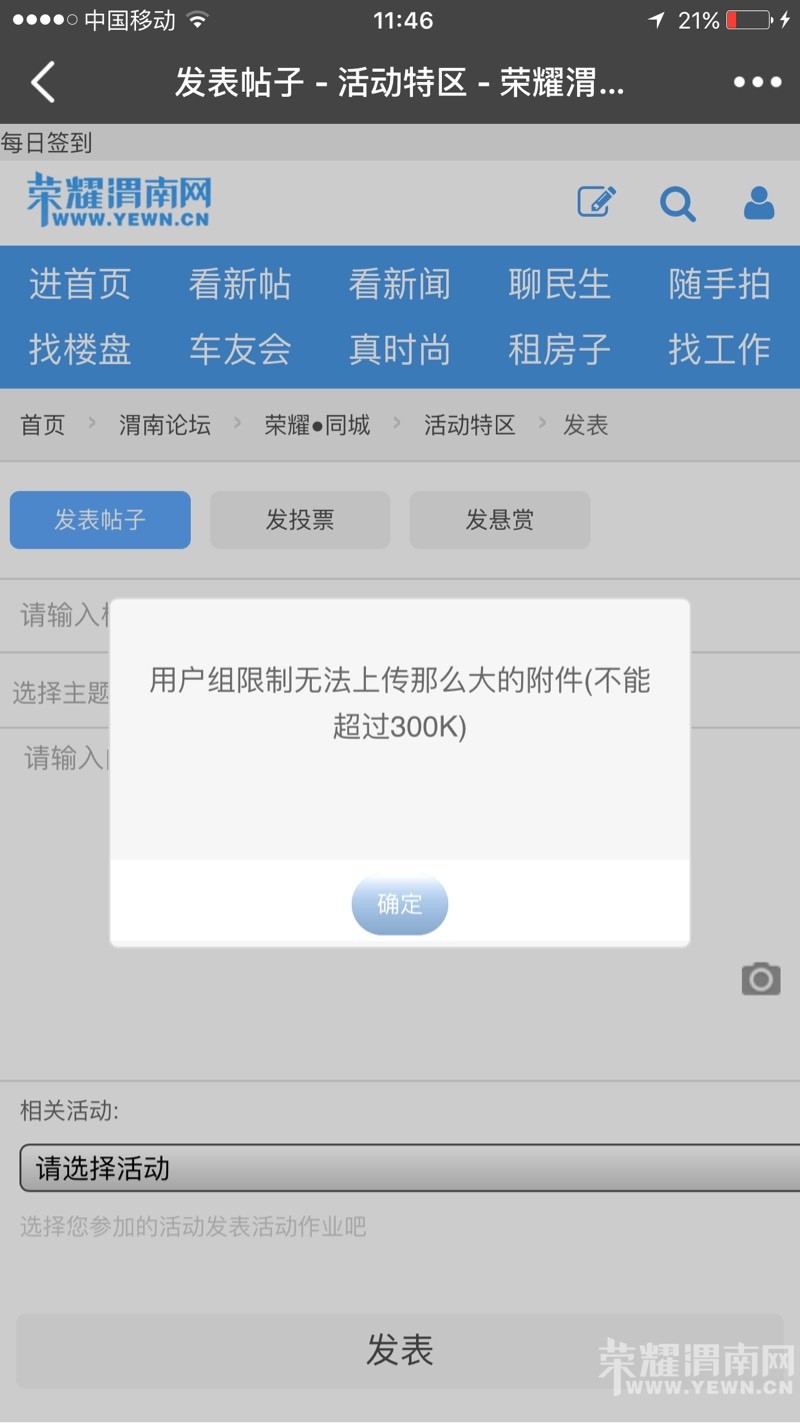Select the 发表帖子 tab
The height and width of the screenshot is (1423, 800).
100,520
